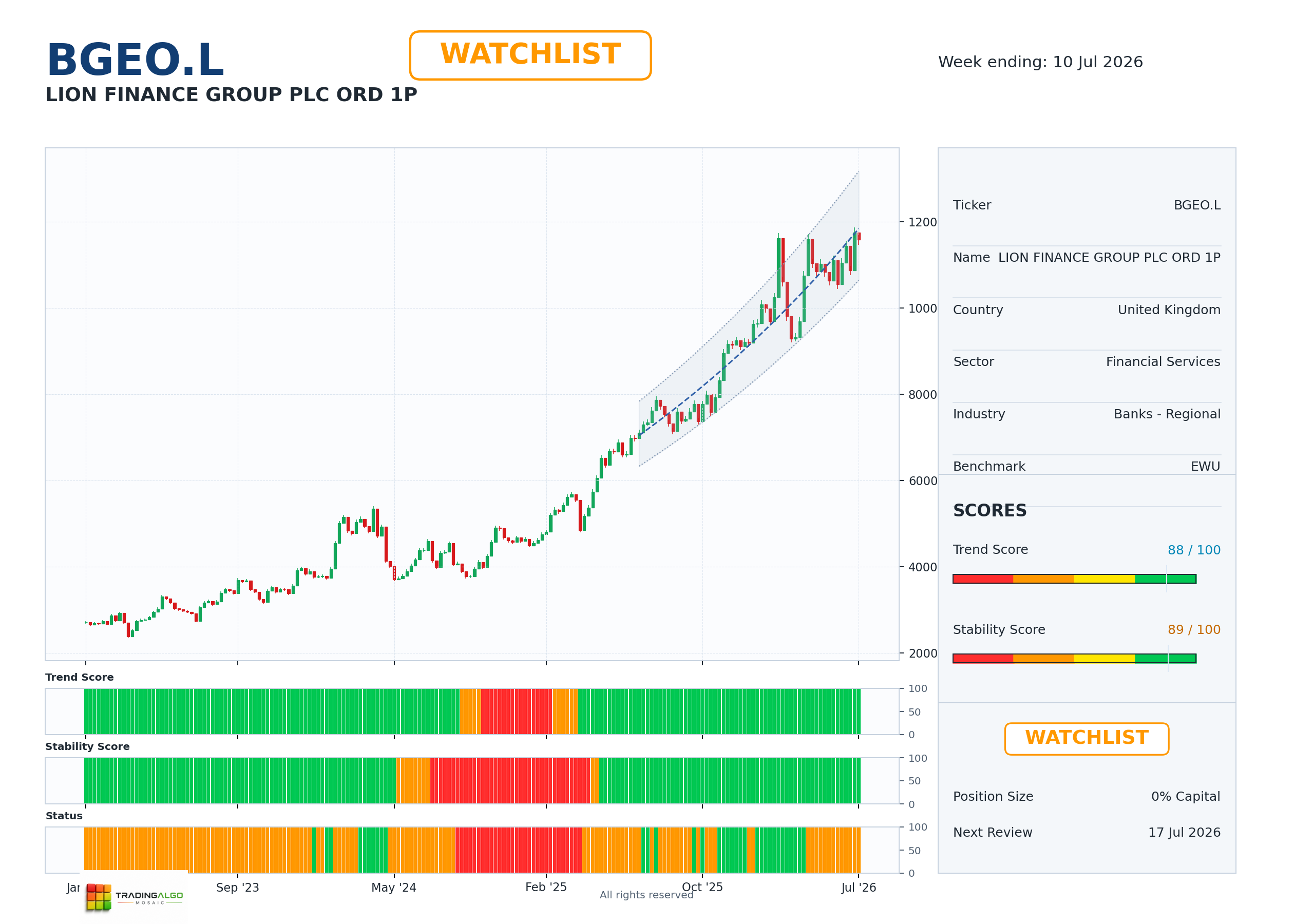Click the Sector value Financial Services
This screenshot has height=924, width=1294.
tap(1163, 361)
